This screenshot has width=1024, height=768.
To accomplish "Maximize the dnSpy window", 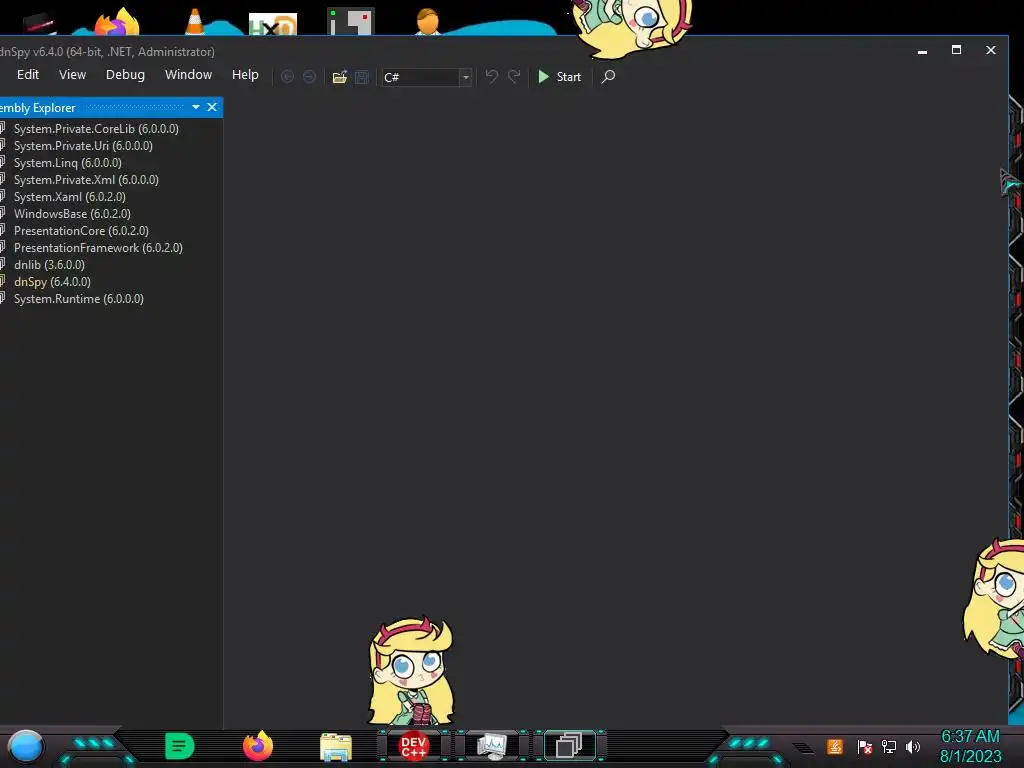I will (x=956, y=50).
